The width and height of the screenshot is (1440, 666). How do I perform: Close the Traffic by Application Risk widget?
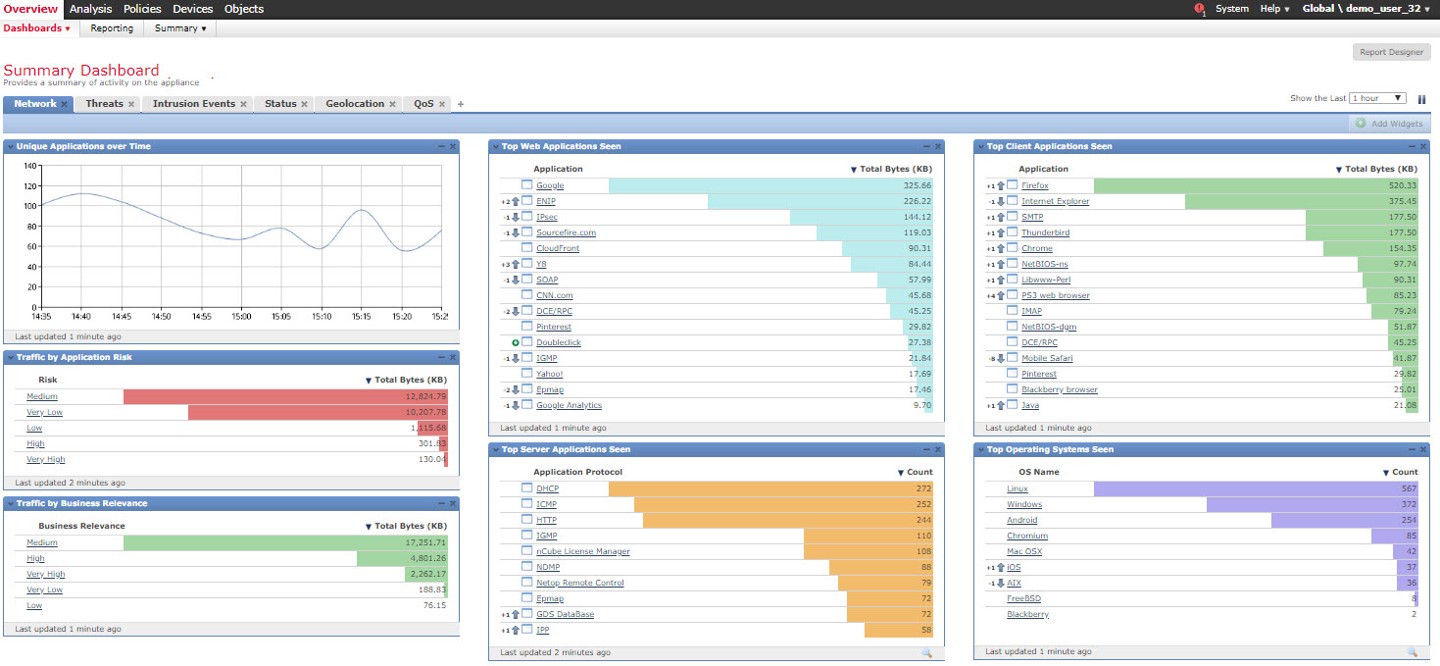point(452,357)
